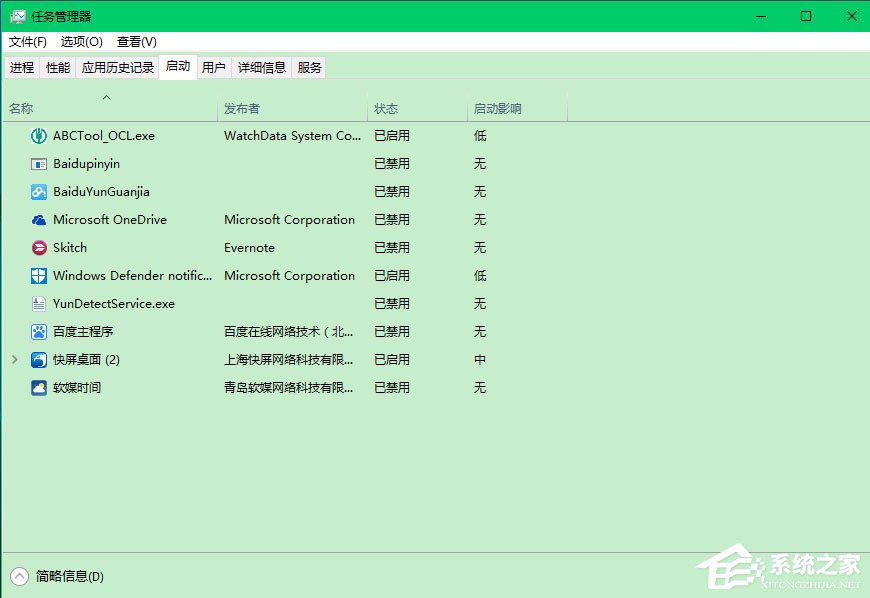
Task: Click the Baidupinyin icon
Action: 38,163
